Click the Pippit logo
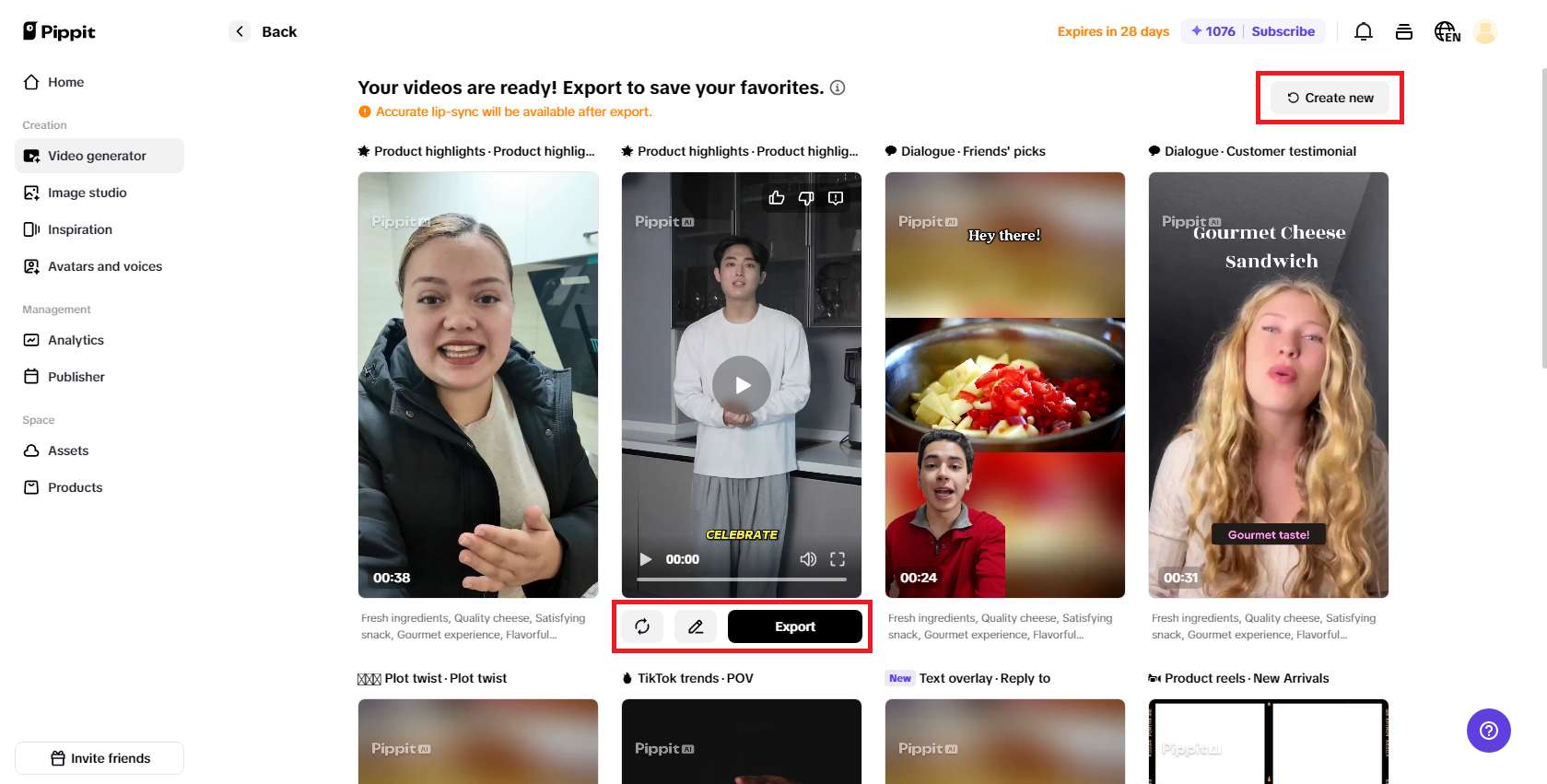 pyautogui.click(x=59, y=31)
